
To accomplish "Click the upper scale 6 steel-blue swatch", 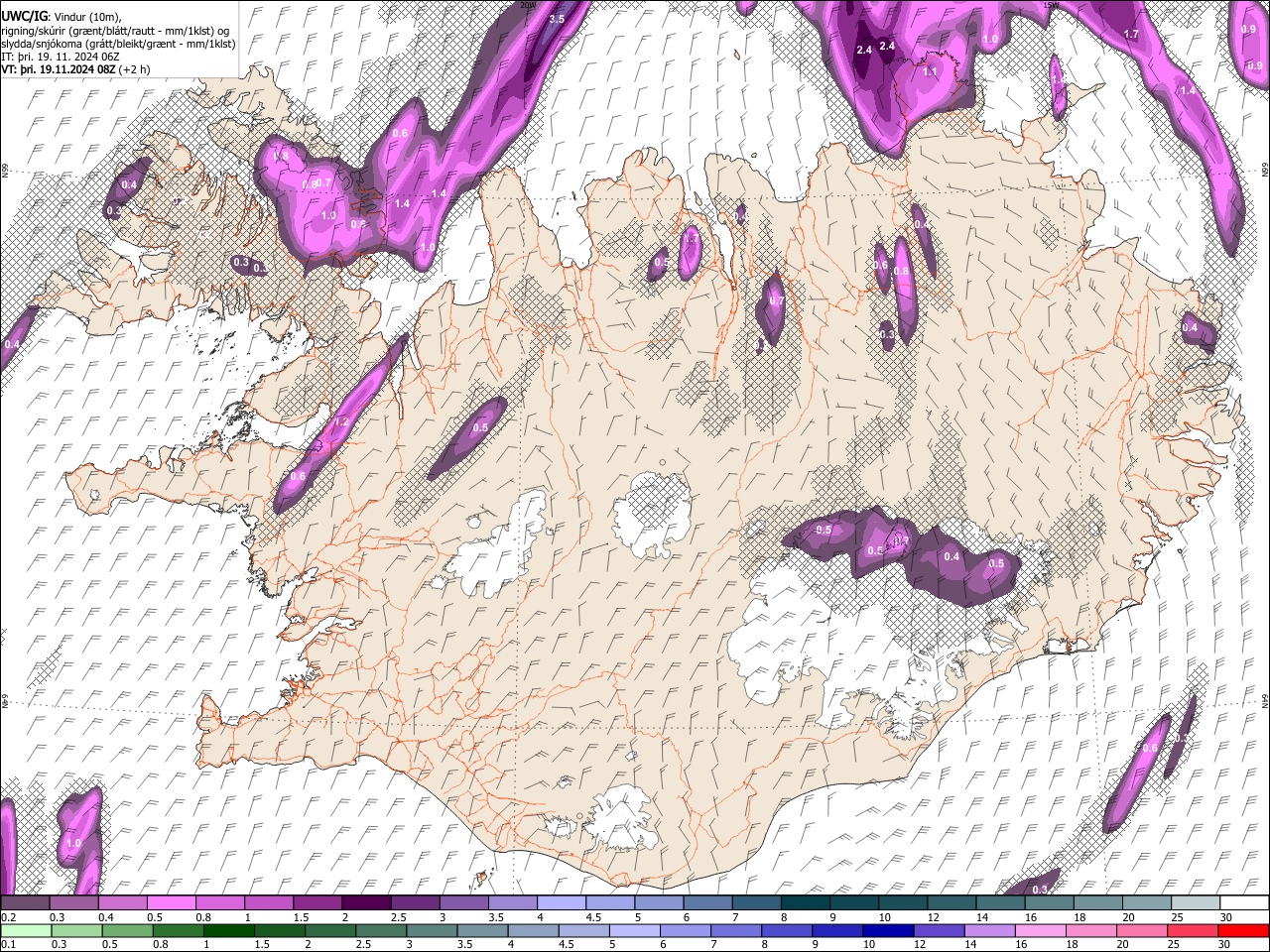I will click(706, 903).
